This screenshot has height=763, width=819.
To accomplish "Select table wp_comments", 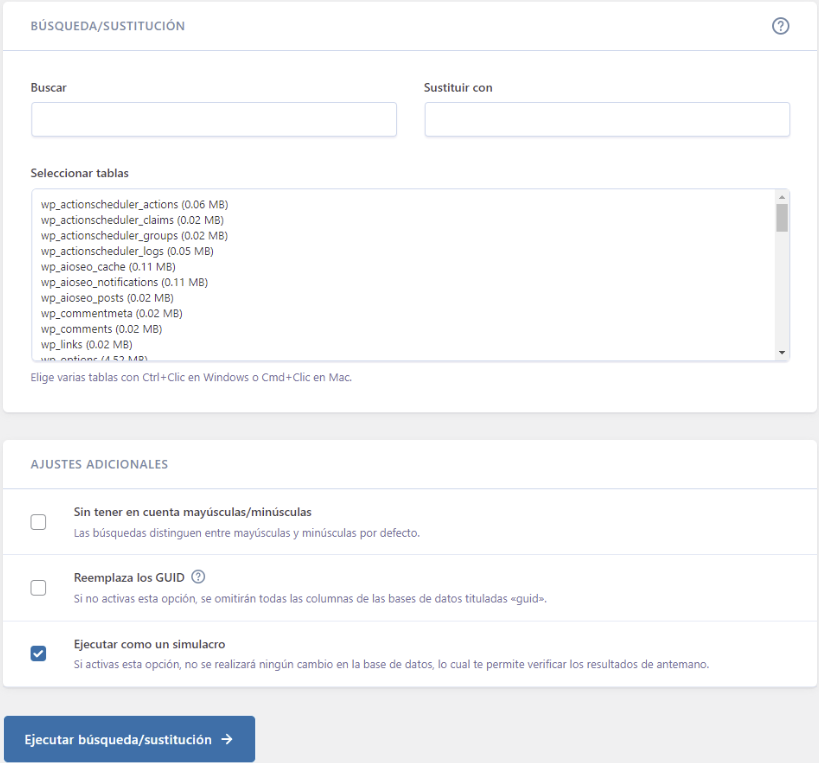I will click(101, 329).
